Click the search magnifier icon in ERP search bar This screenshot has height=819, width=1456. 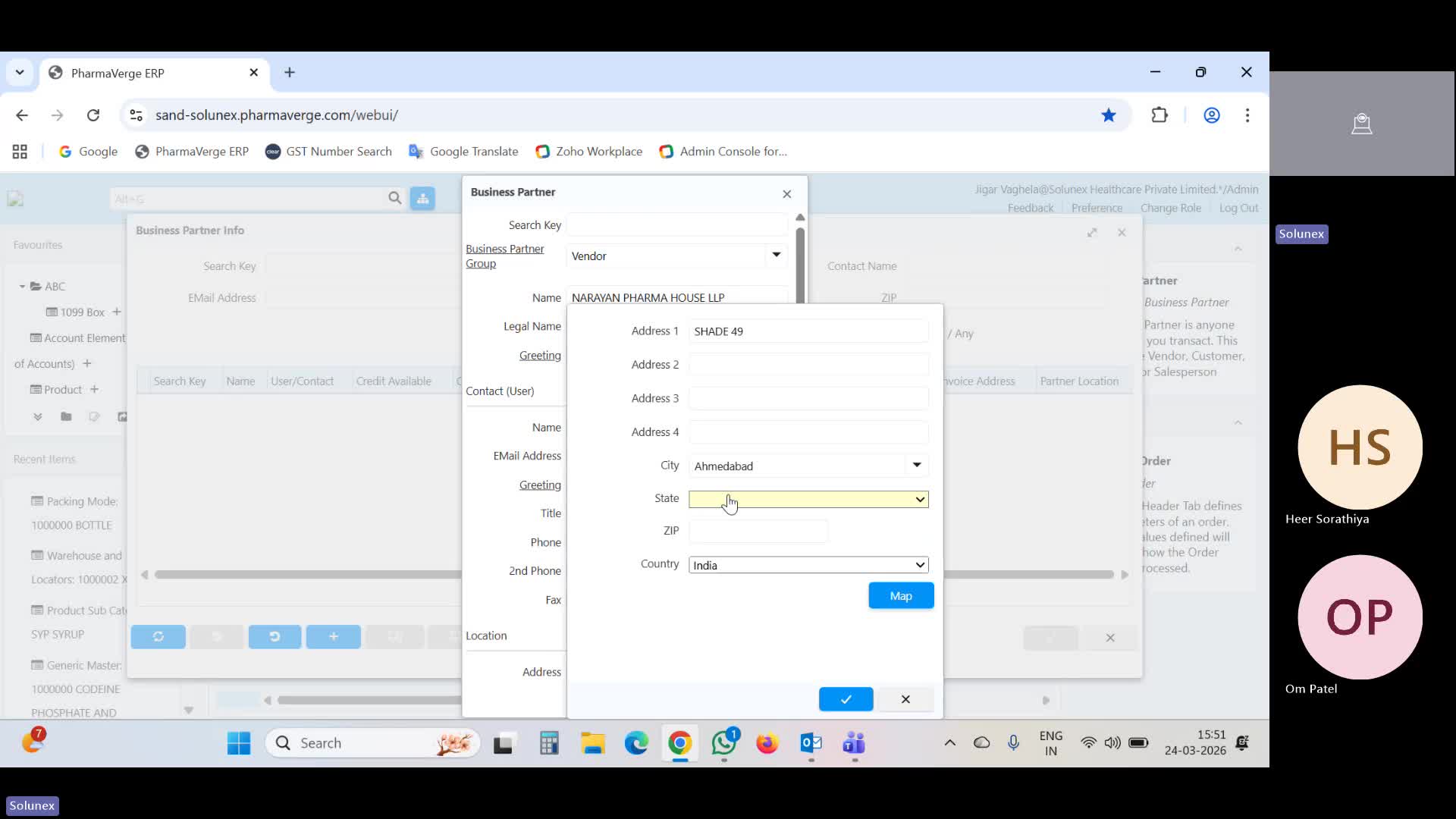point(394,198)
